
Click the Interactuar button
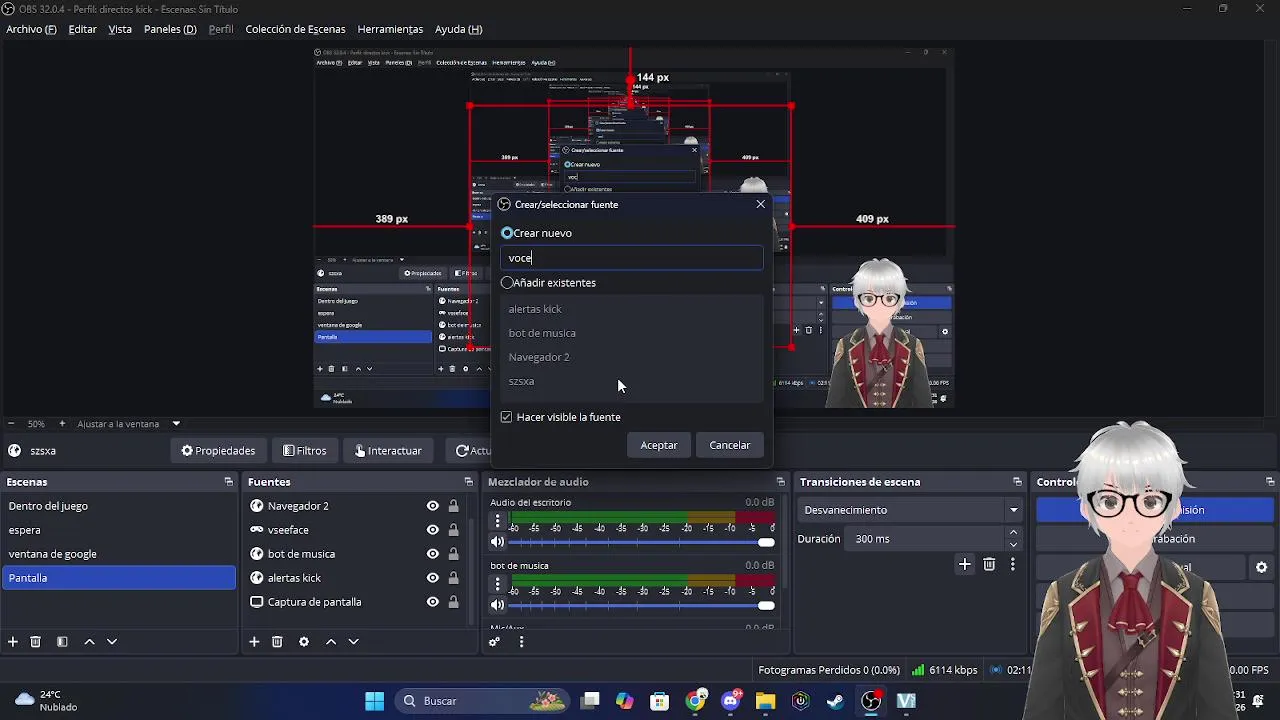(x=389, y=451)
